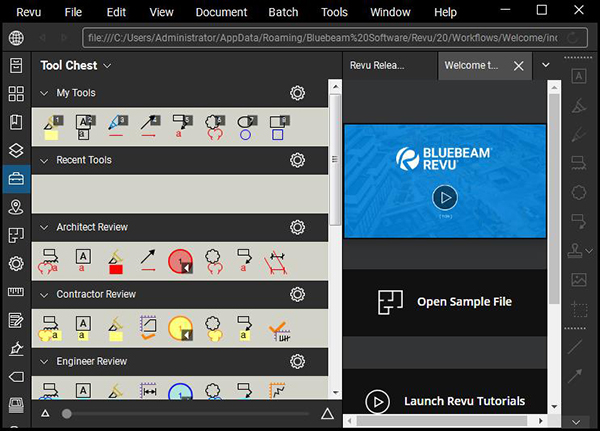This screenshot has height=431, width=600.
Task: Open Recent Tools settings gear
Action: tap(297, 160)
